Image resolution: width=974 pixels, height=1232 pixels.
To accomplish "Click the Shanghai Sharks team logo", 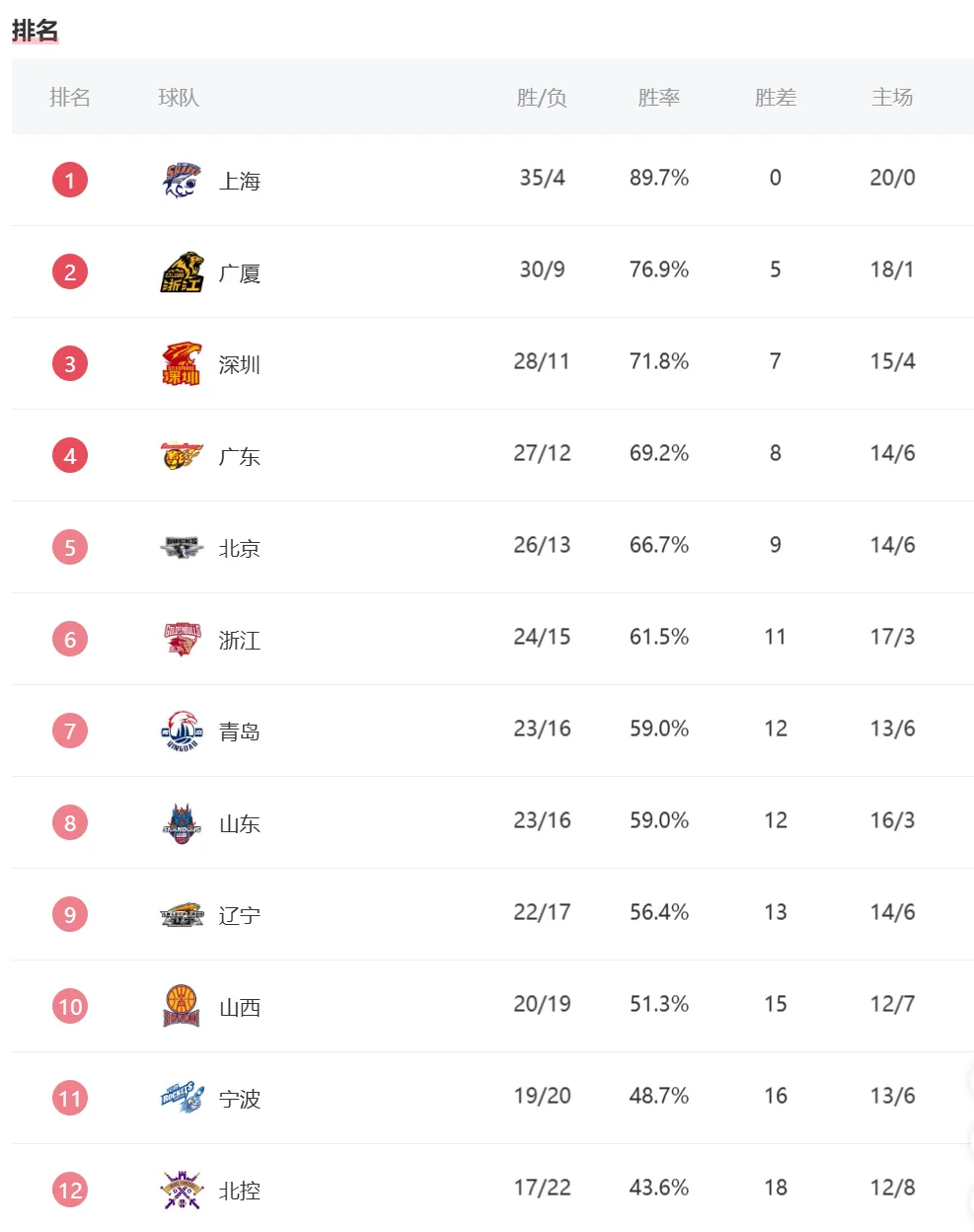I will pos(182,180).
